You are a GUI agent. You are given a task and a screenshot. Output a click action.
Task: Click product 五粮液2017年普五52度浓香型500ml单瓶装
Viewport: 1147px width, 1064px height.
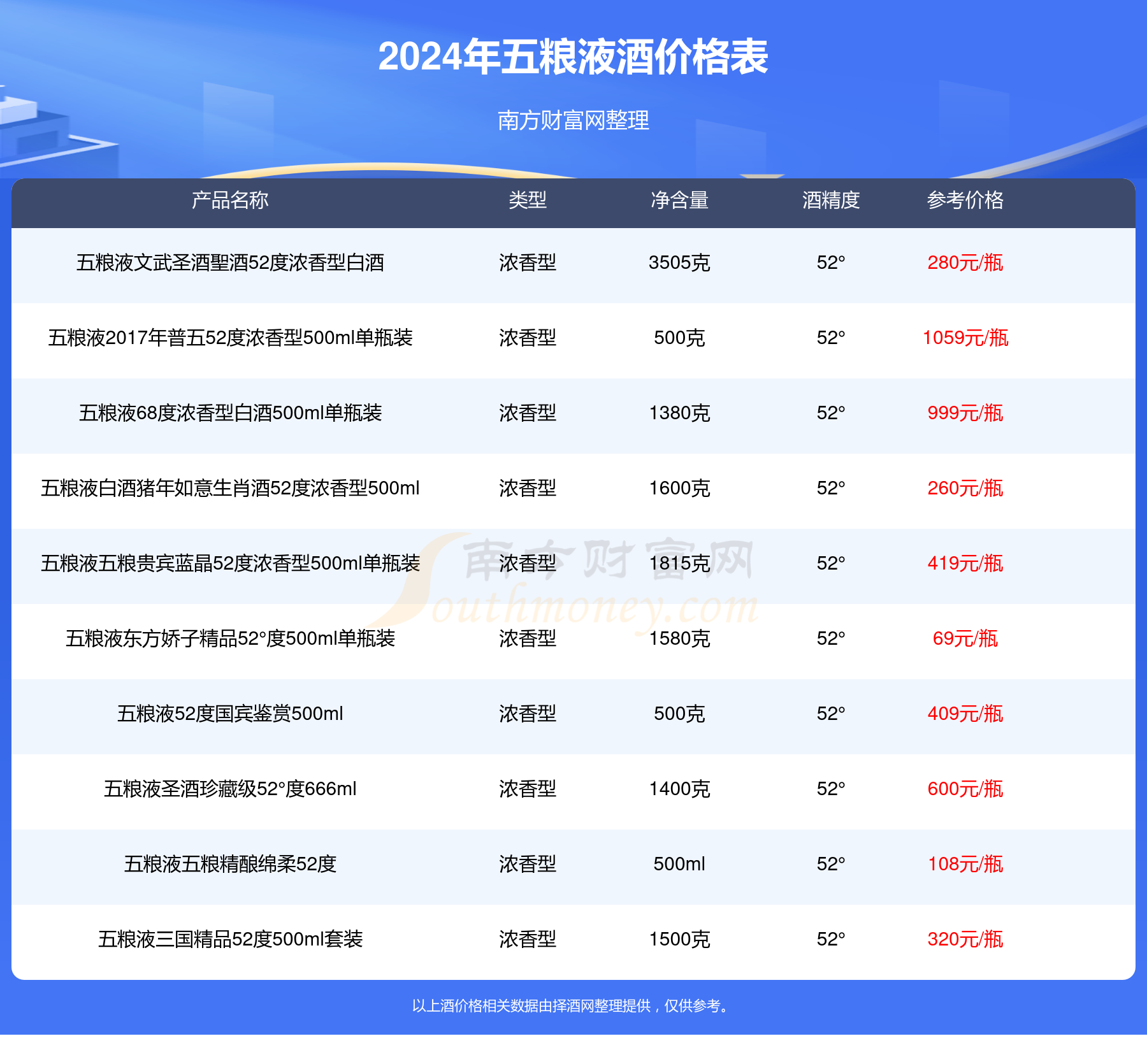point(230,338)
